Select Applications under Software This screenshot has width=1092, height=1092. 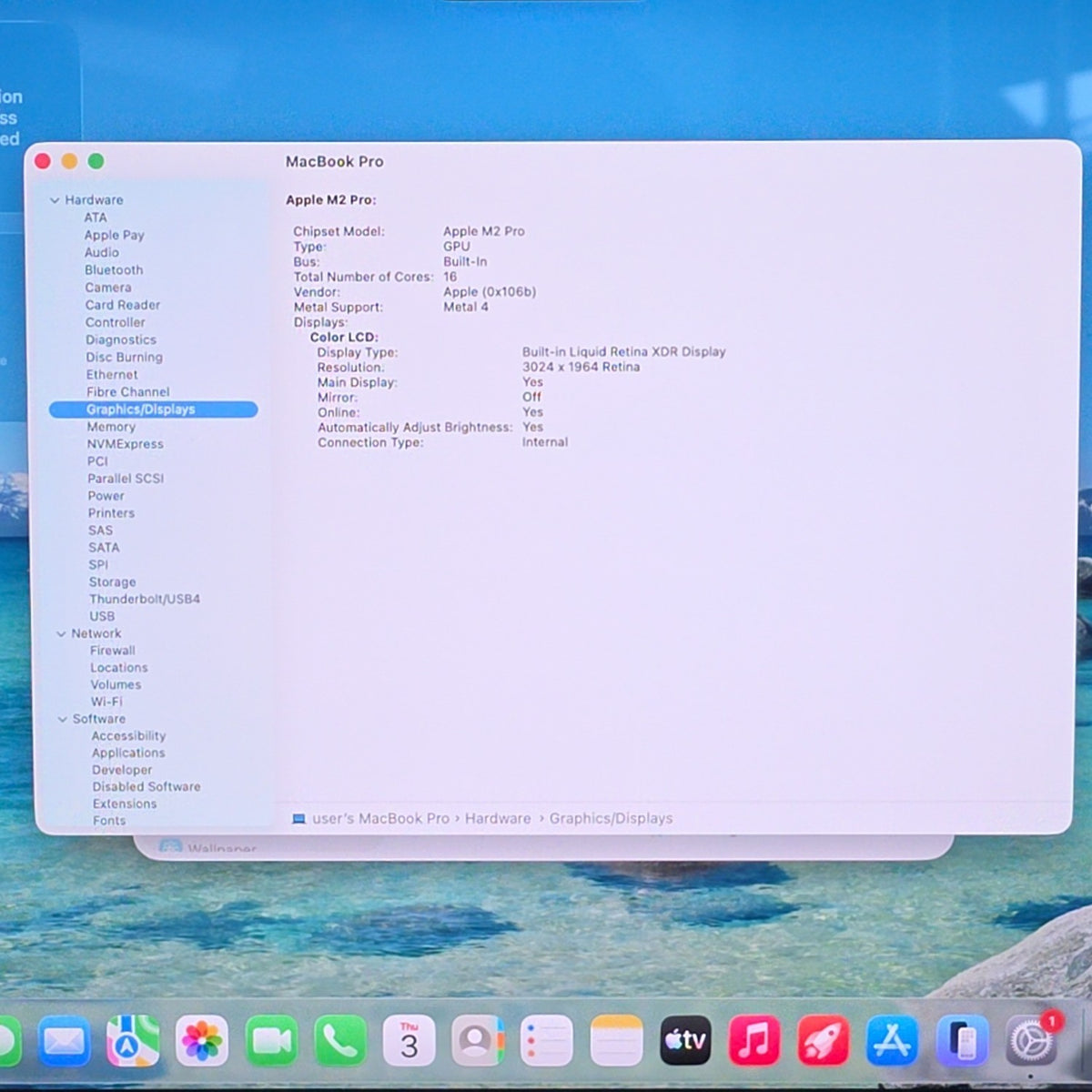128,753
